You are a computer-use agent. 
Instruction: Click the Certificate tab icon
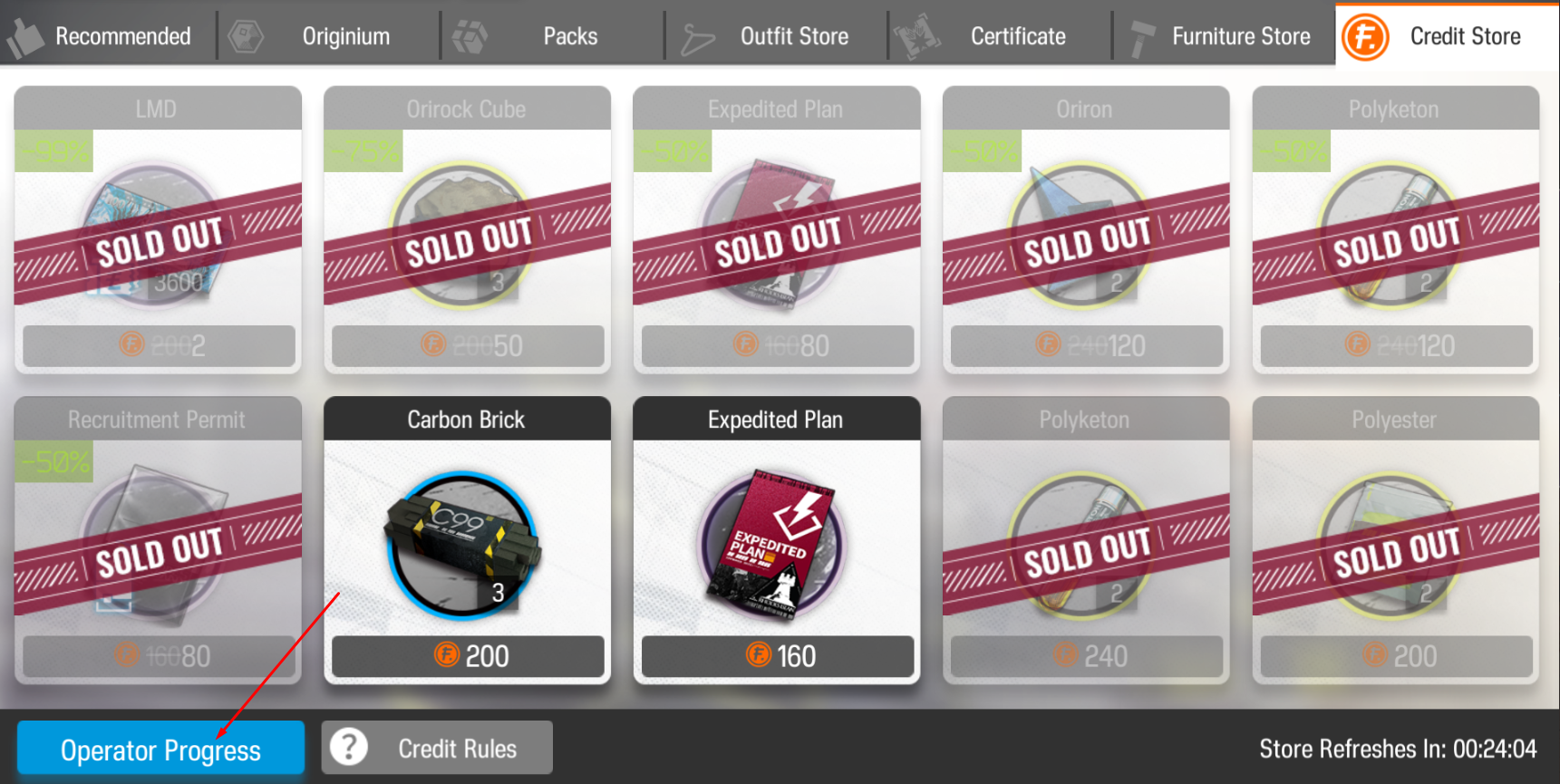916,37
